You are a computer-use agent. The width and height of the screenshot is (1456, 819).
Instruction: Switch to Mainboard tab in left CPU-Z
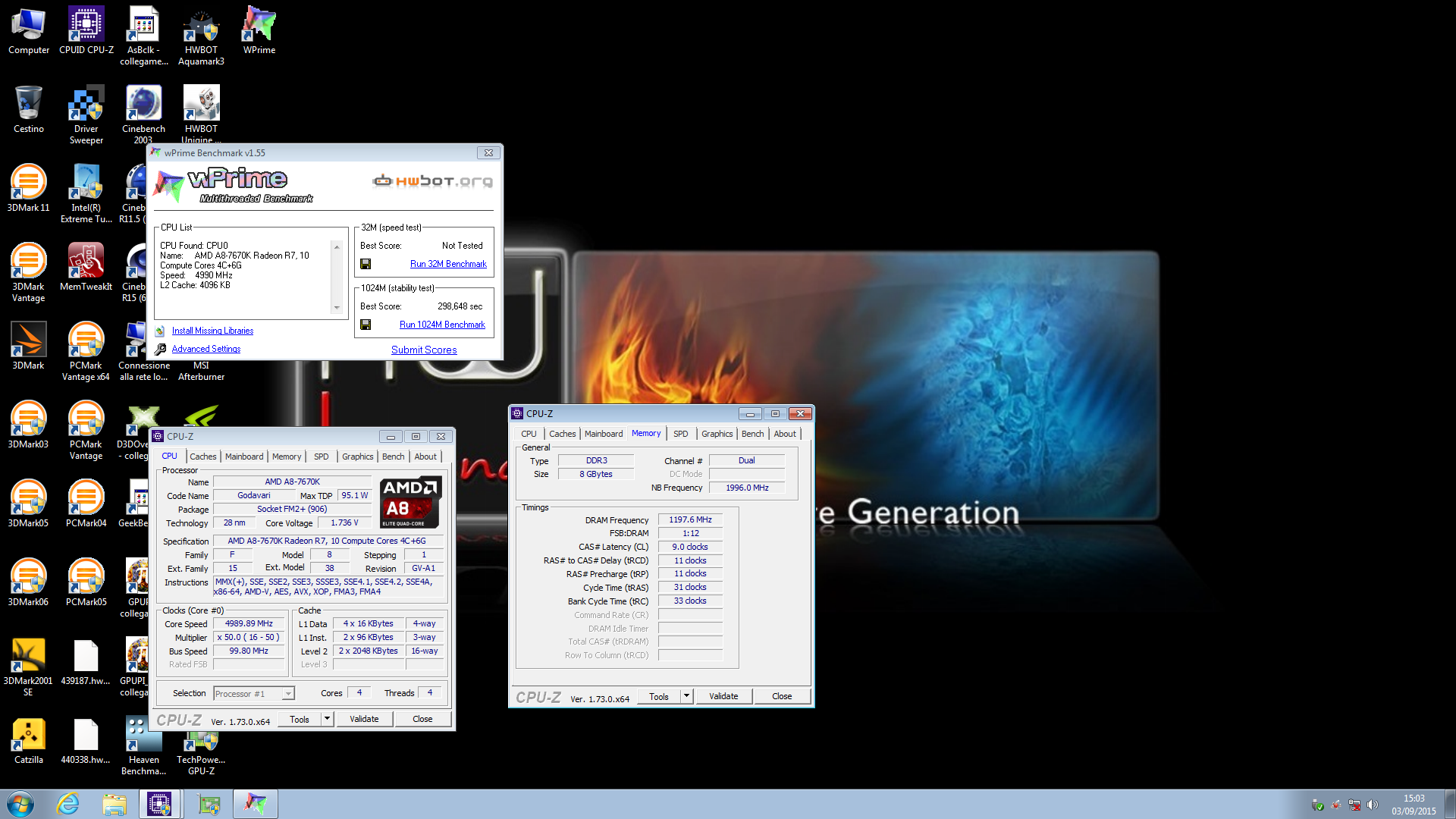pos(244,457)
